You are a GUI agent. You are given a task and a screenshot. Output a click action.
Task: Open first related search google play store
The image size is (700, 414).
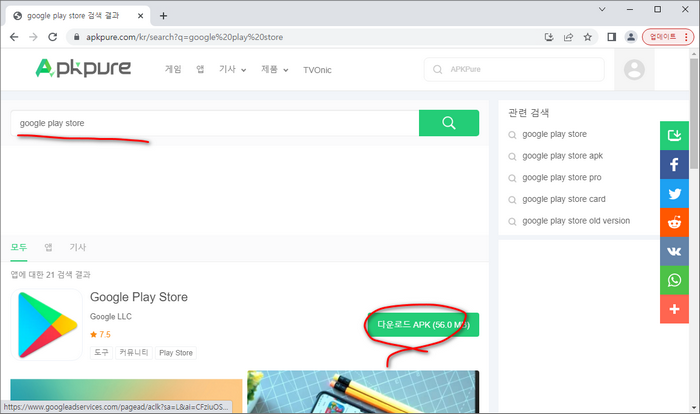tap(554, 134)
